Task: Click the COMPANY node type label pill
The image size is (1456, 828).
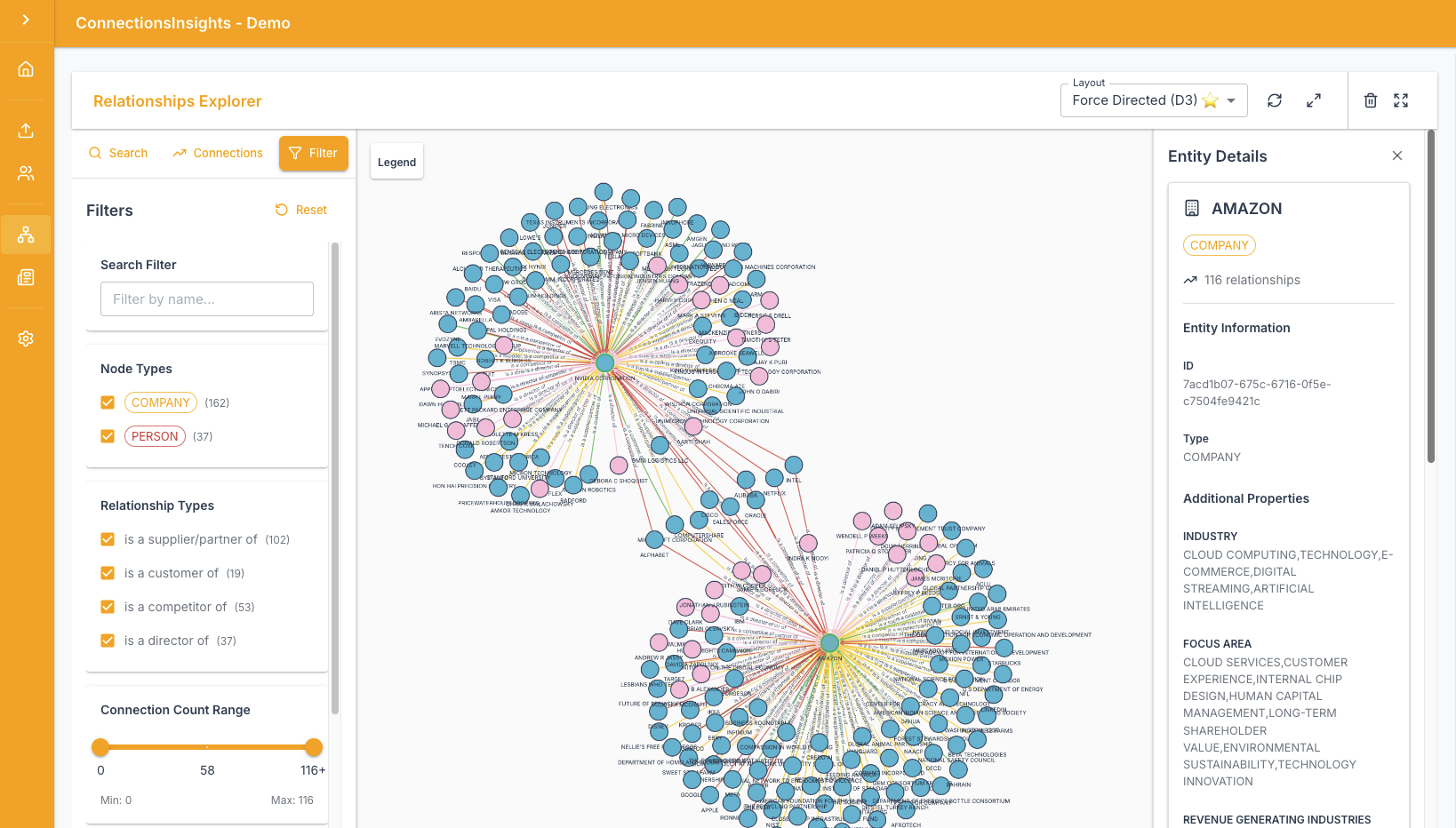Action: [161, 402]
